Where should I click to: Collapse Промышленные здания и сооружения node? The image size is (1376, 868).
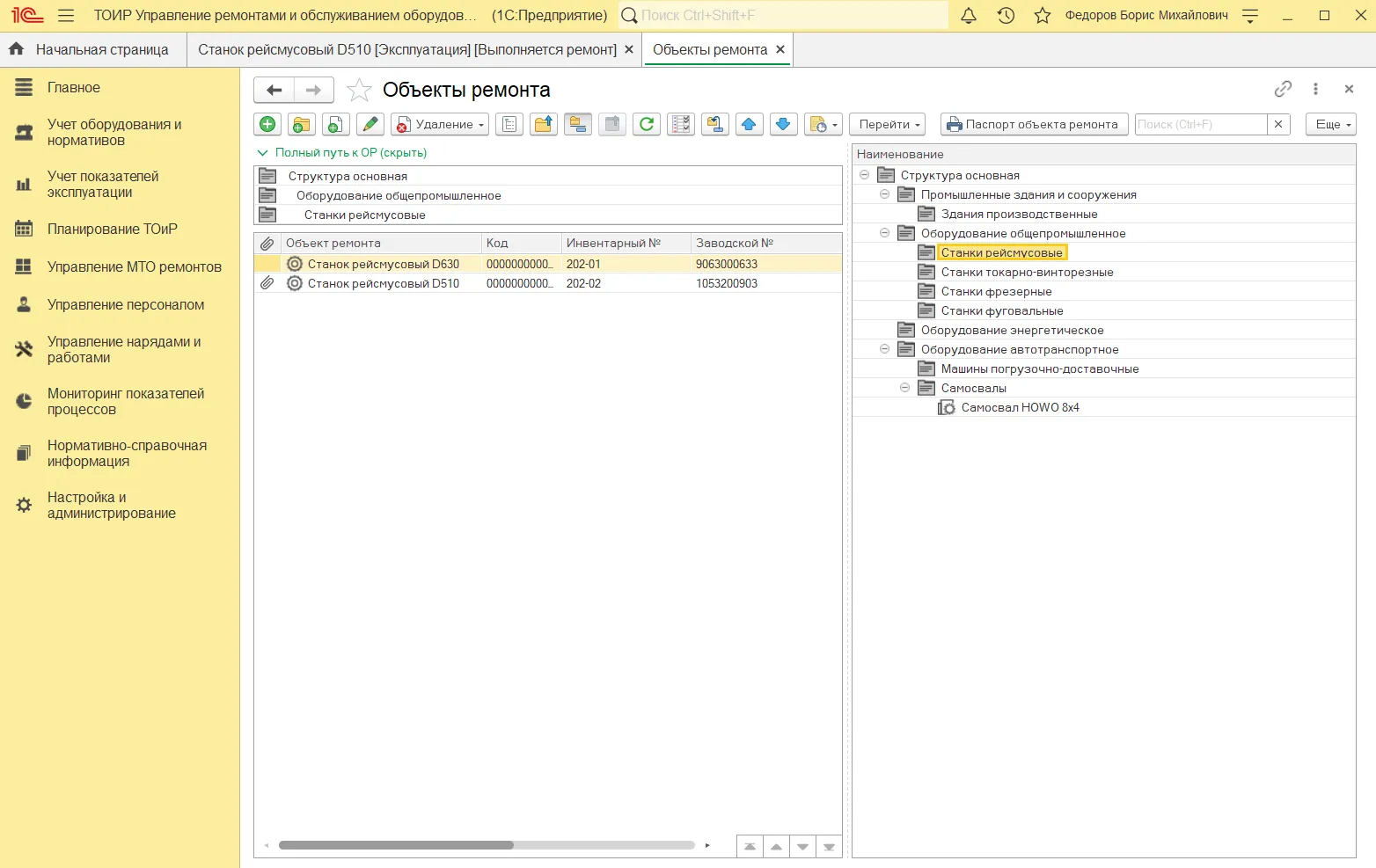884,194
